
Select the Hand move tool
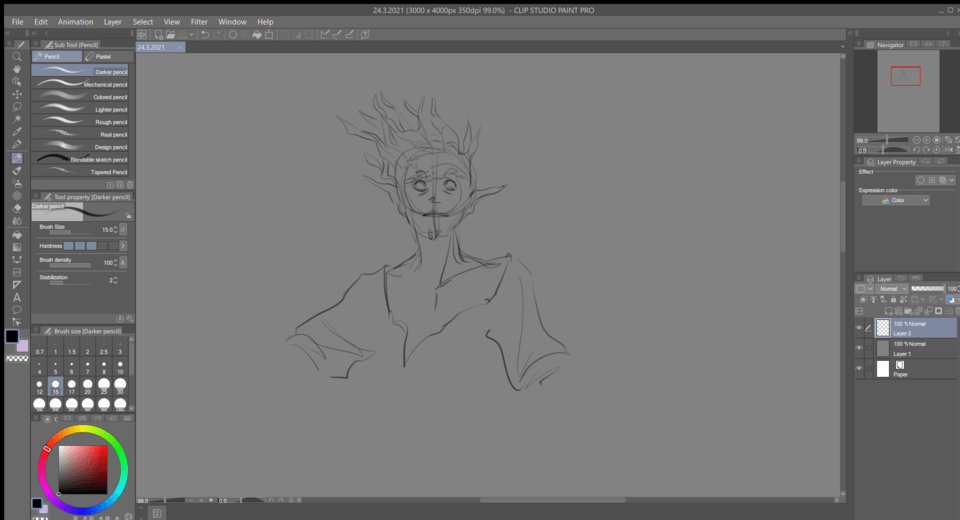17,69
